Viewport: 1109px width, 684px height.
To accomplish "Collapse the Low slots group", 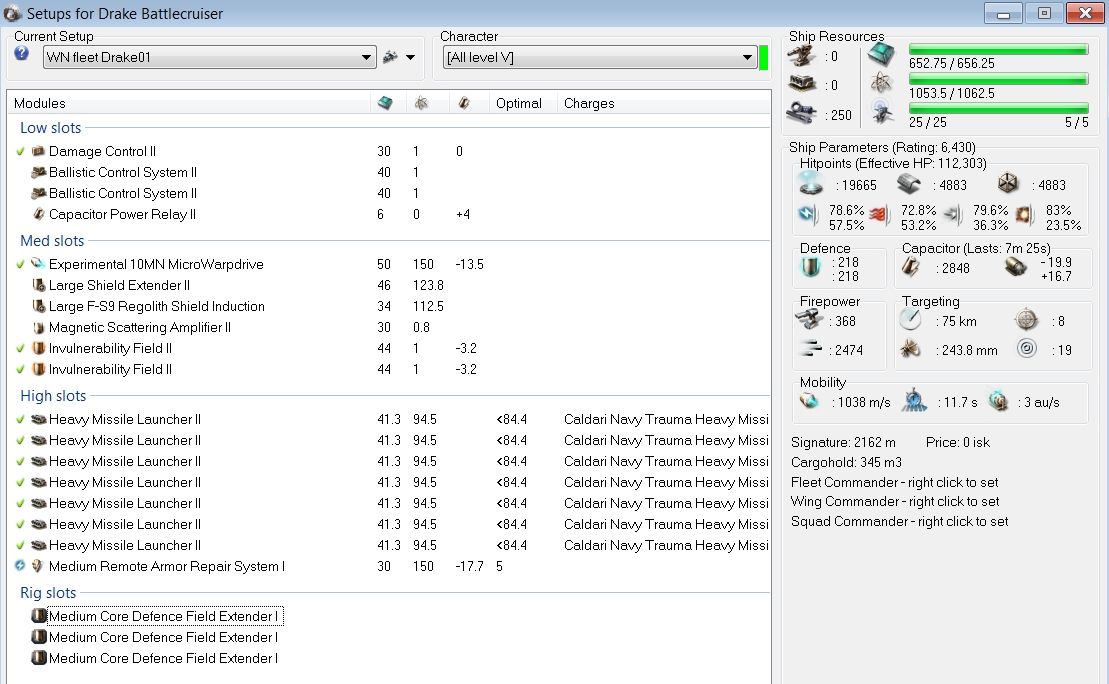I will [50, 128].
